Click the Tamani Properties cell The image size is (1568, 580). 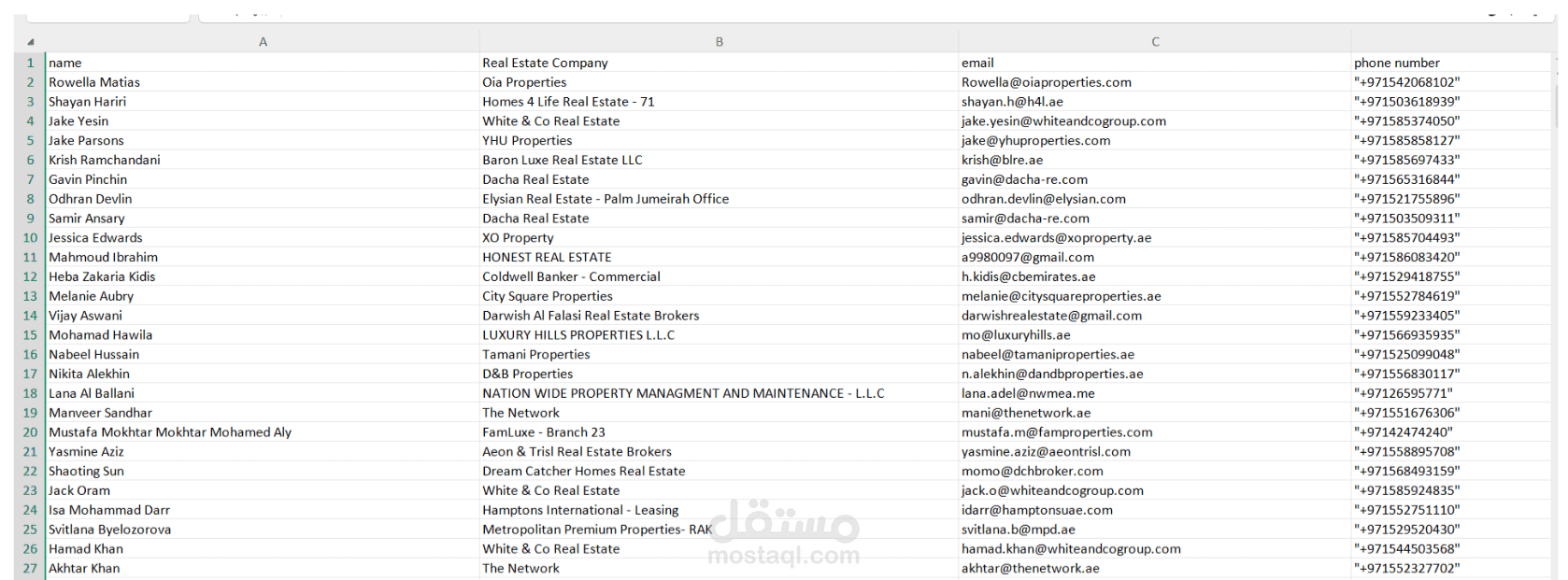click(x=719, y=354)
